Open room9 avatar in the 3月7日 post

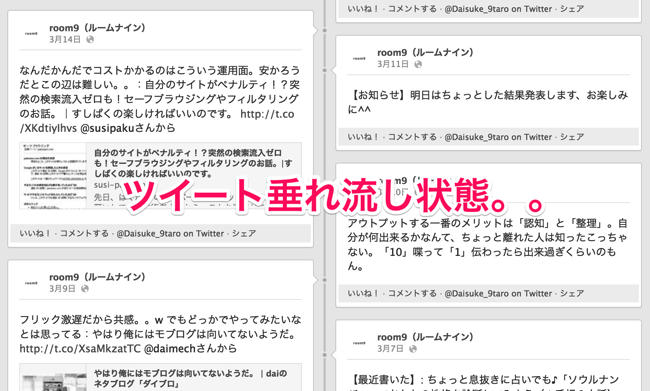coord(359,343)
